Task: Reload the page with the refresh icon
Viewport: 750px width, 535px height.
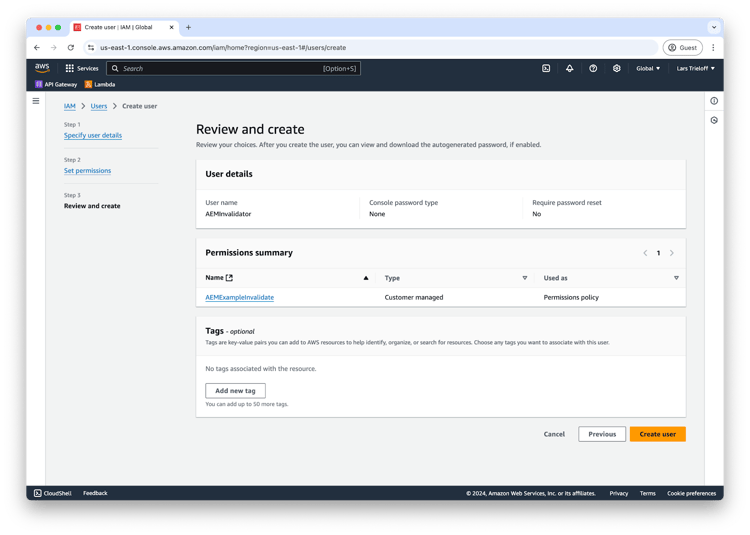Action: click(71, 47)
